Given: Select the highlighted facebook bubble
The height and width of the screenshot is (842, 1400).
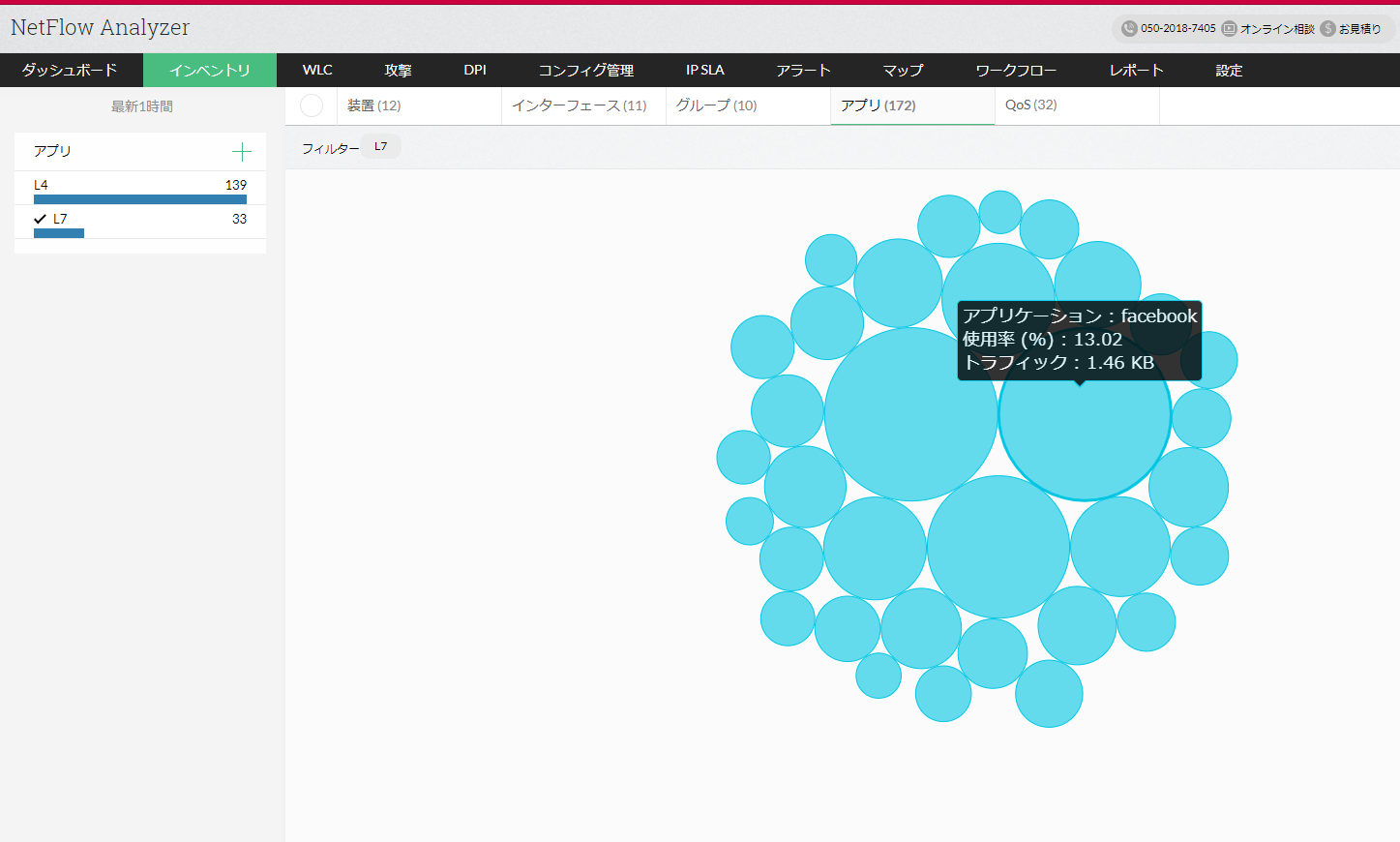Looking at the screenshot, I should (1085, 414).
